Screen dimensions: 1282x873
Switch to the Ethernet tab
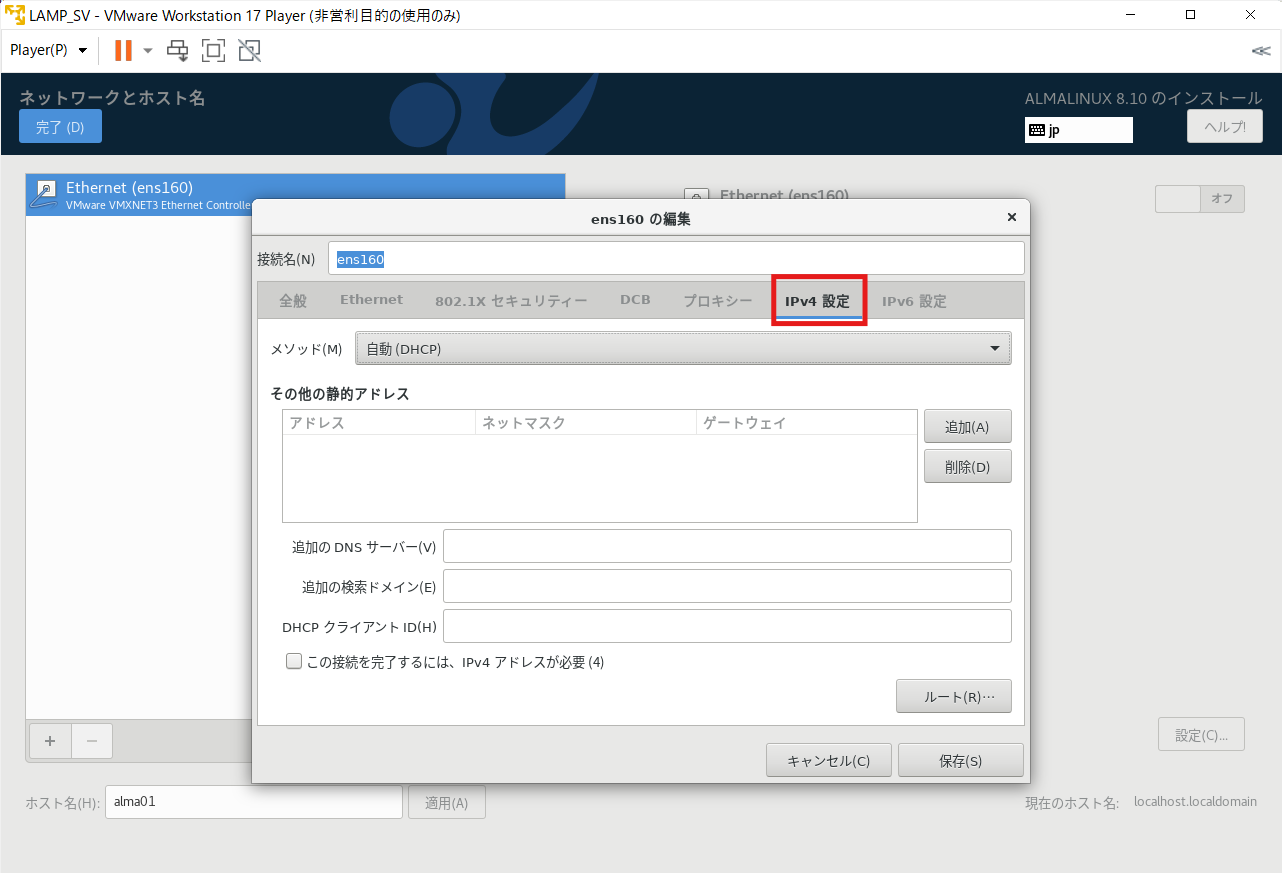coord(371,299)
